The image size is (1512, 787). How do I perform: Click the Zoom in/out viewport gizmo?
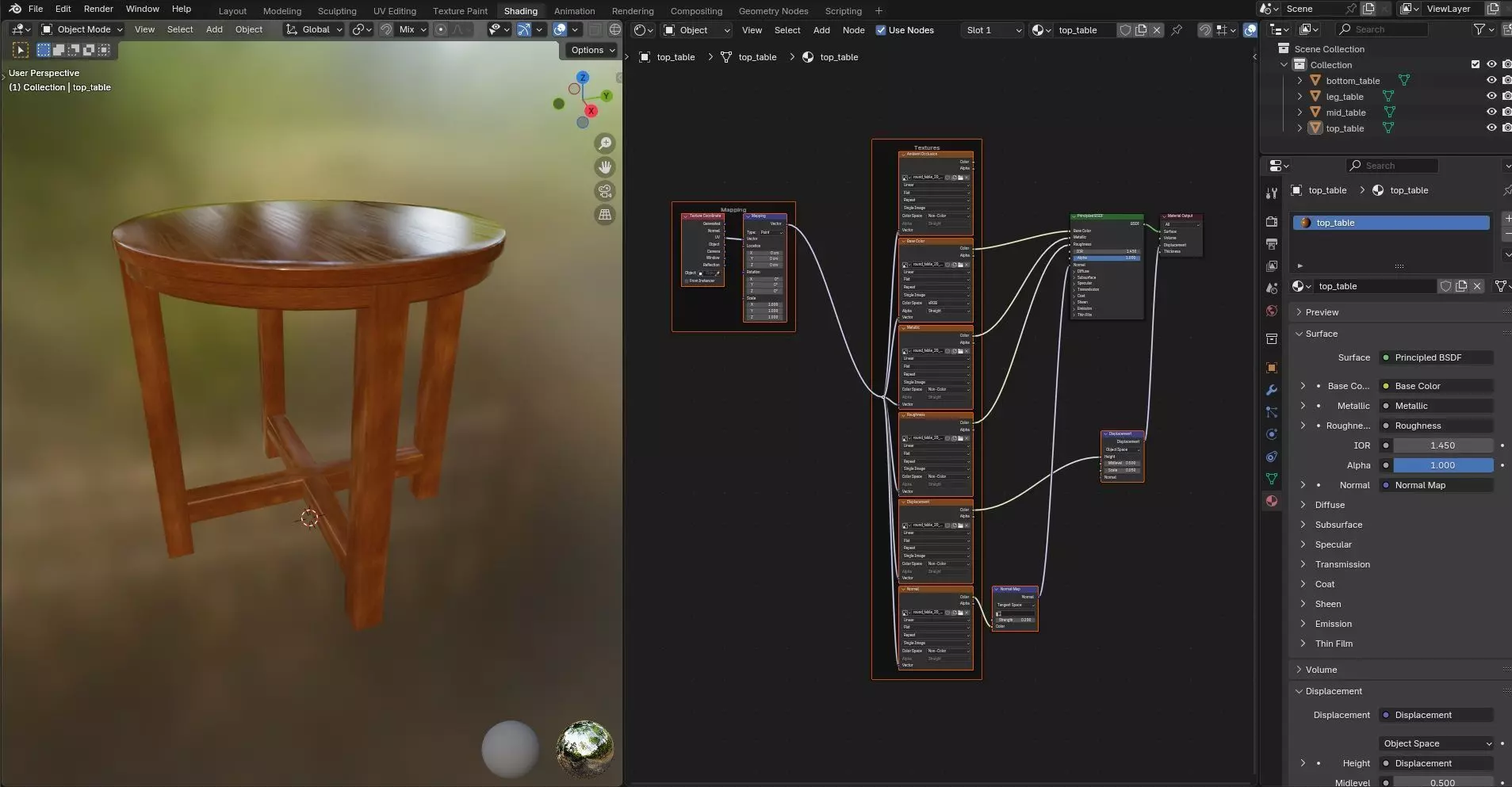point(605,143)
